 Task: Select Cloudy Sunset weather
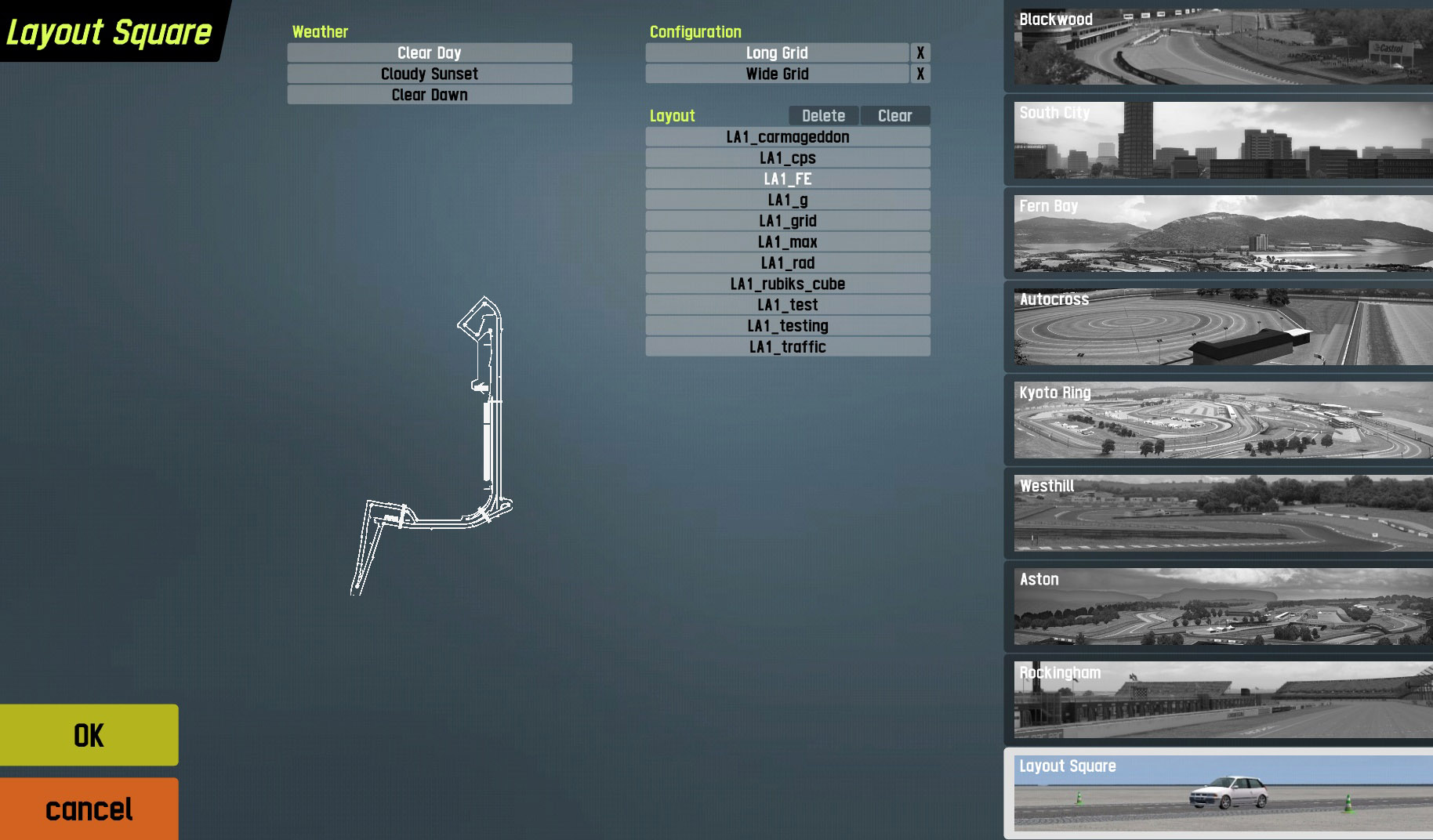pyautogui.click(x=430, y=74)
